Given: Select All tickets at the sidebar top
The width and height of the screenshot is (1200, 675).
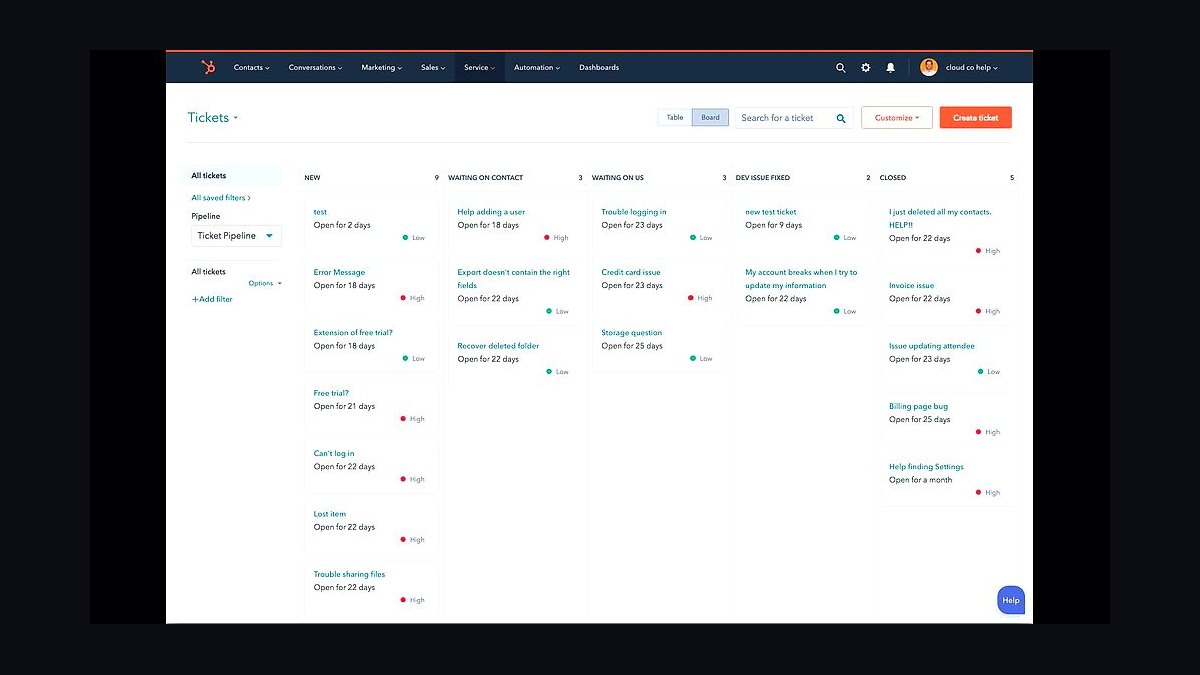Looking at the screenshot, I should coord(209,176).
